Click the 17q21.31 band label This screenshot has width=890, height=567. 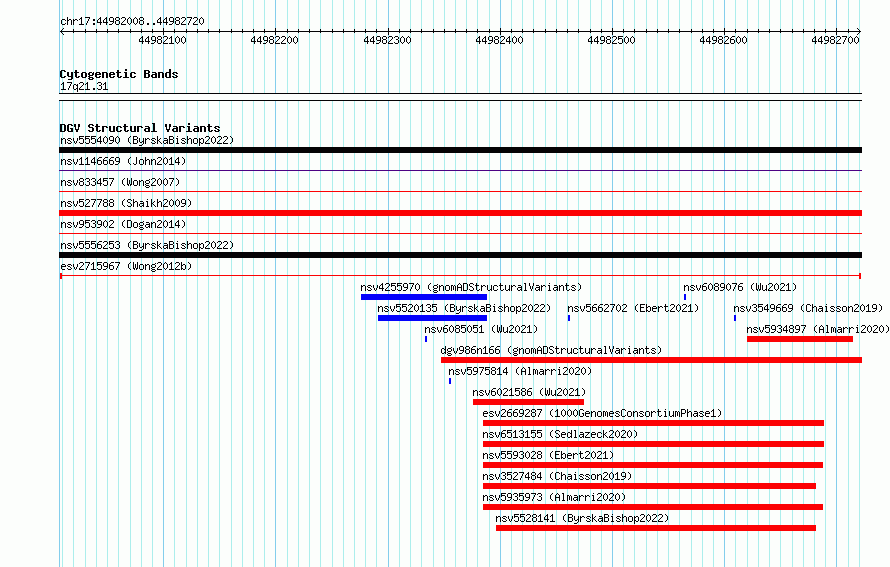point(84,86)
